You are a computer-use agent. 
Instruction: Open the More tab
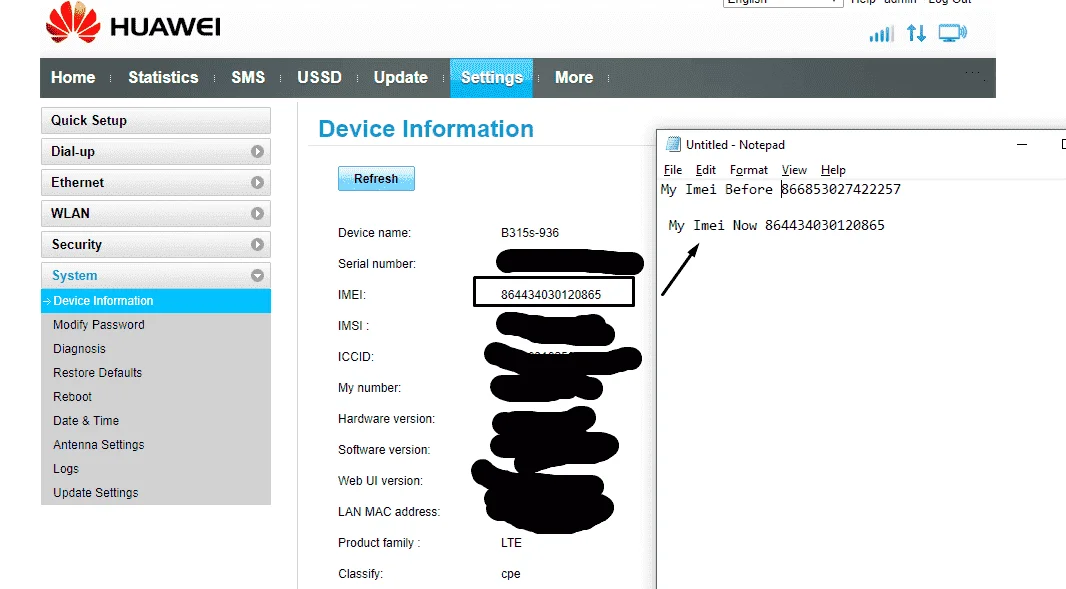574,78
